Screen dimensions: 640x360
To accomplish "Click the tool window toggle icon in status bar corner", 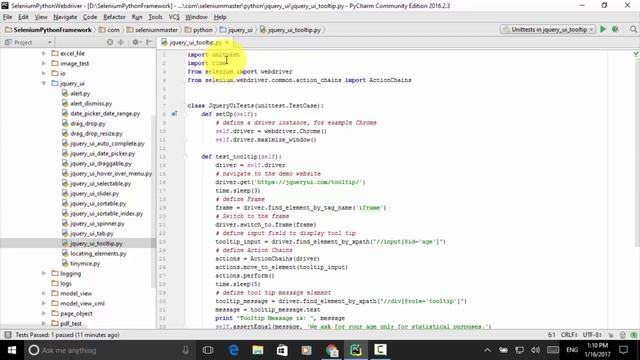I will pos(7,335).
